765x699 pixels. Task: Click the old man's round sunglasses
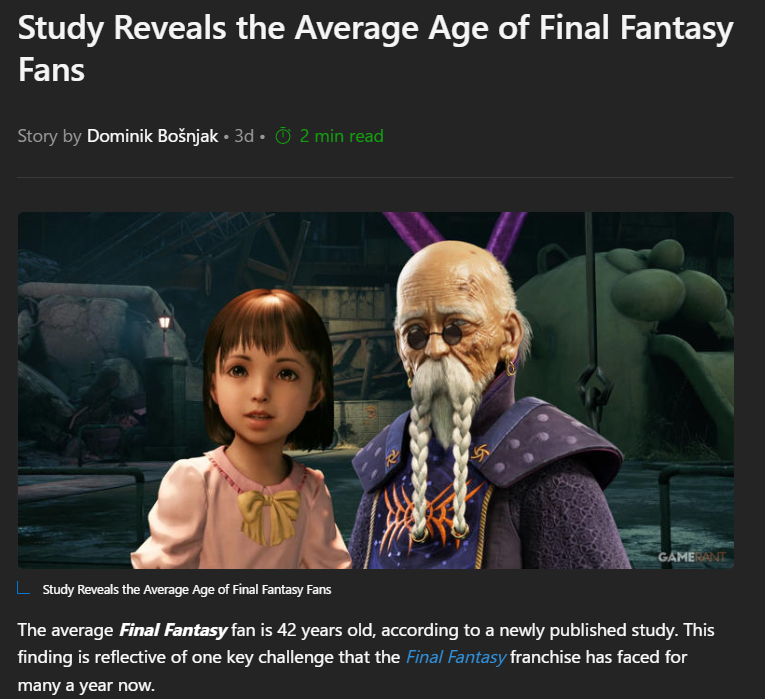point(435,336)
